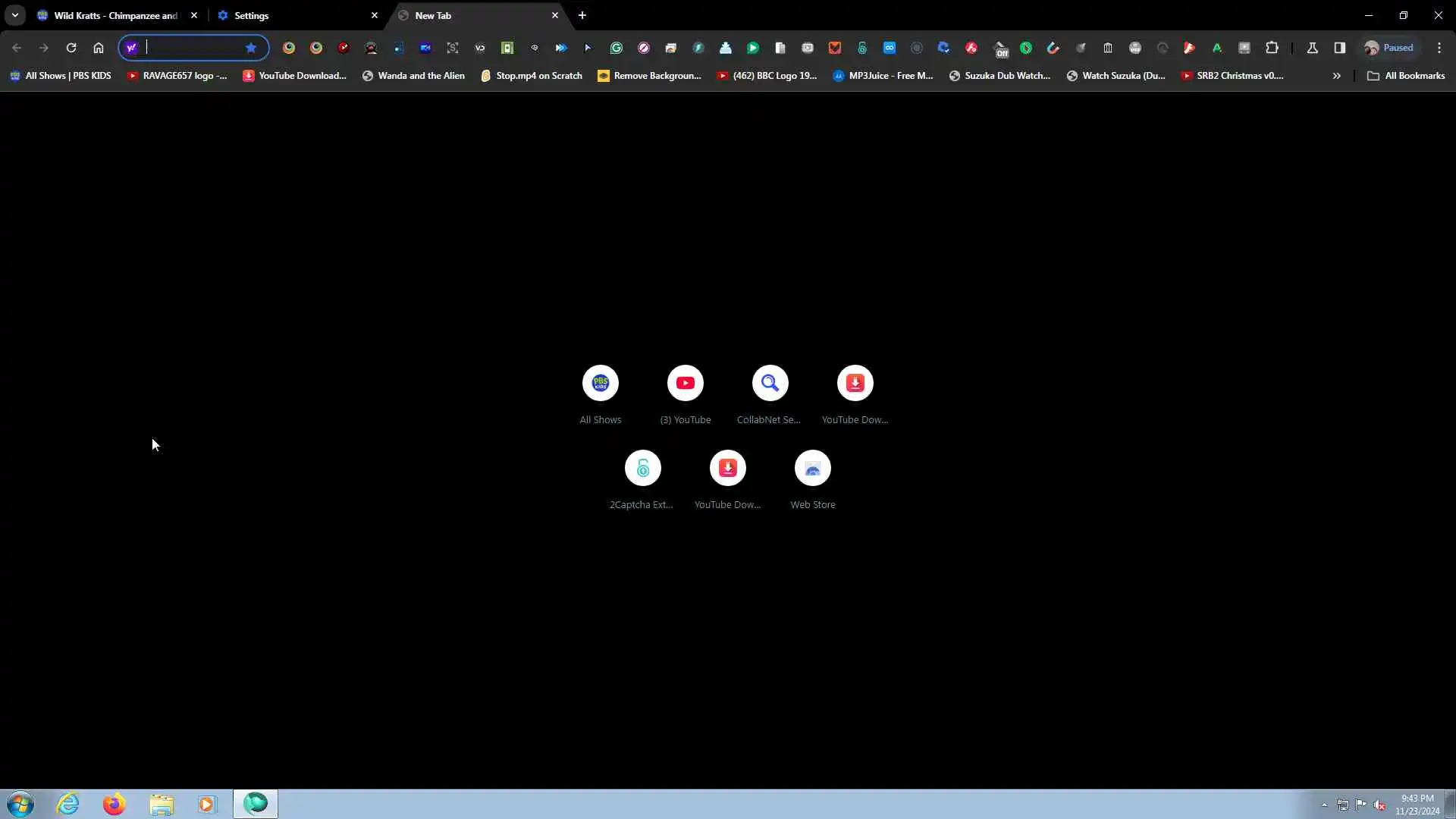Image resolution: width=1456 pixels, height=819 pixels.
Task: Open Chrome Labs flask icon
Action: 1313,48
